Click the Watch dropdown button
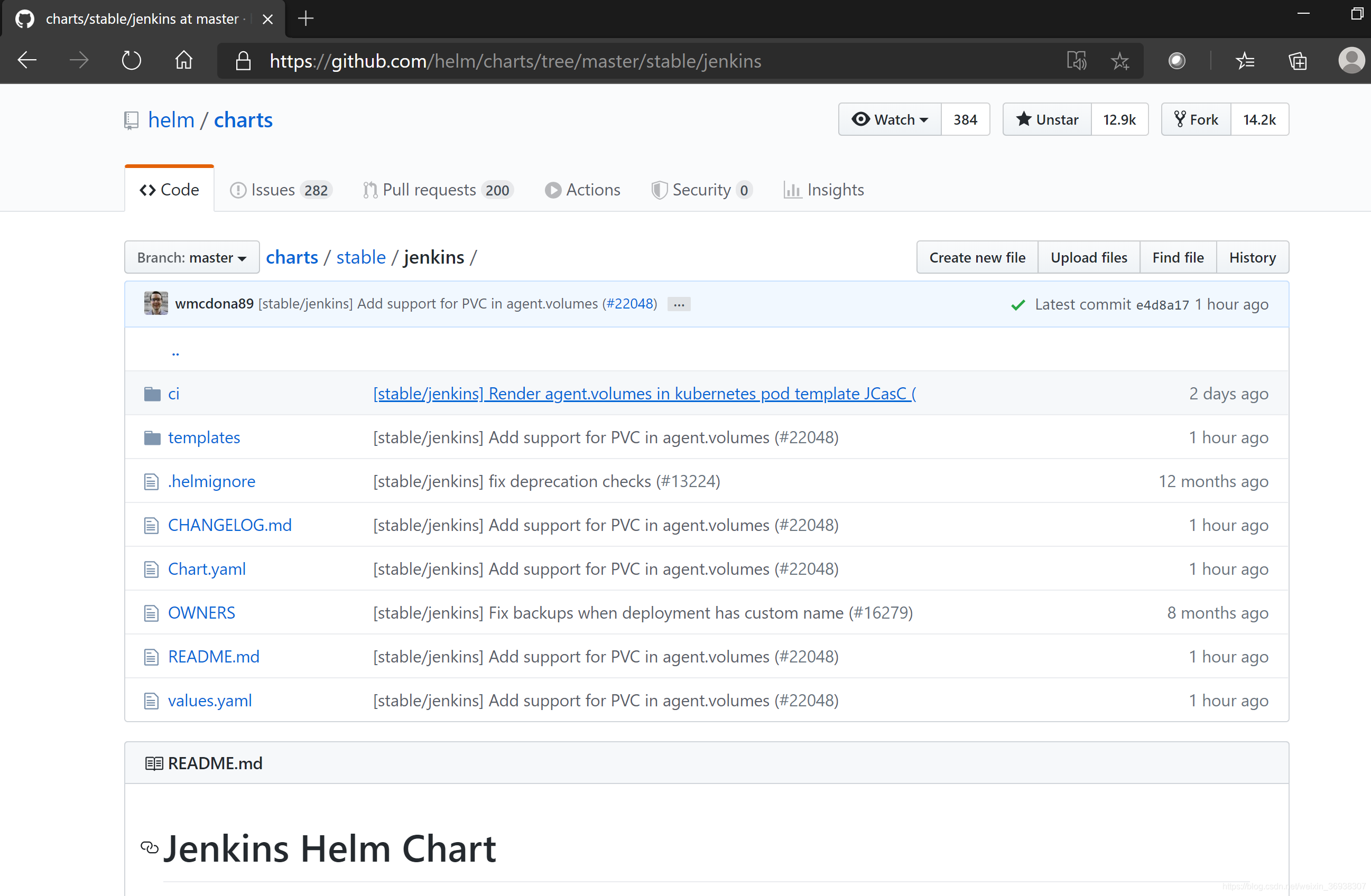1371x896 pixels. point(886,119)
